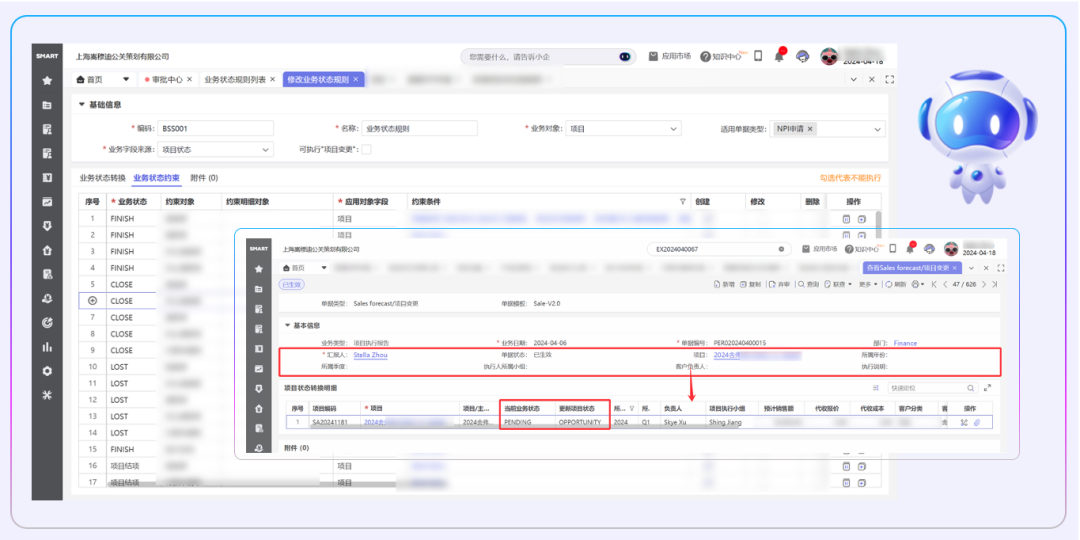The width and height of the screenshot is (1080, 540).
Task: Open 知识中心 help center icon
Action: point(705,56)
